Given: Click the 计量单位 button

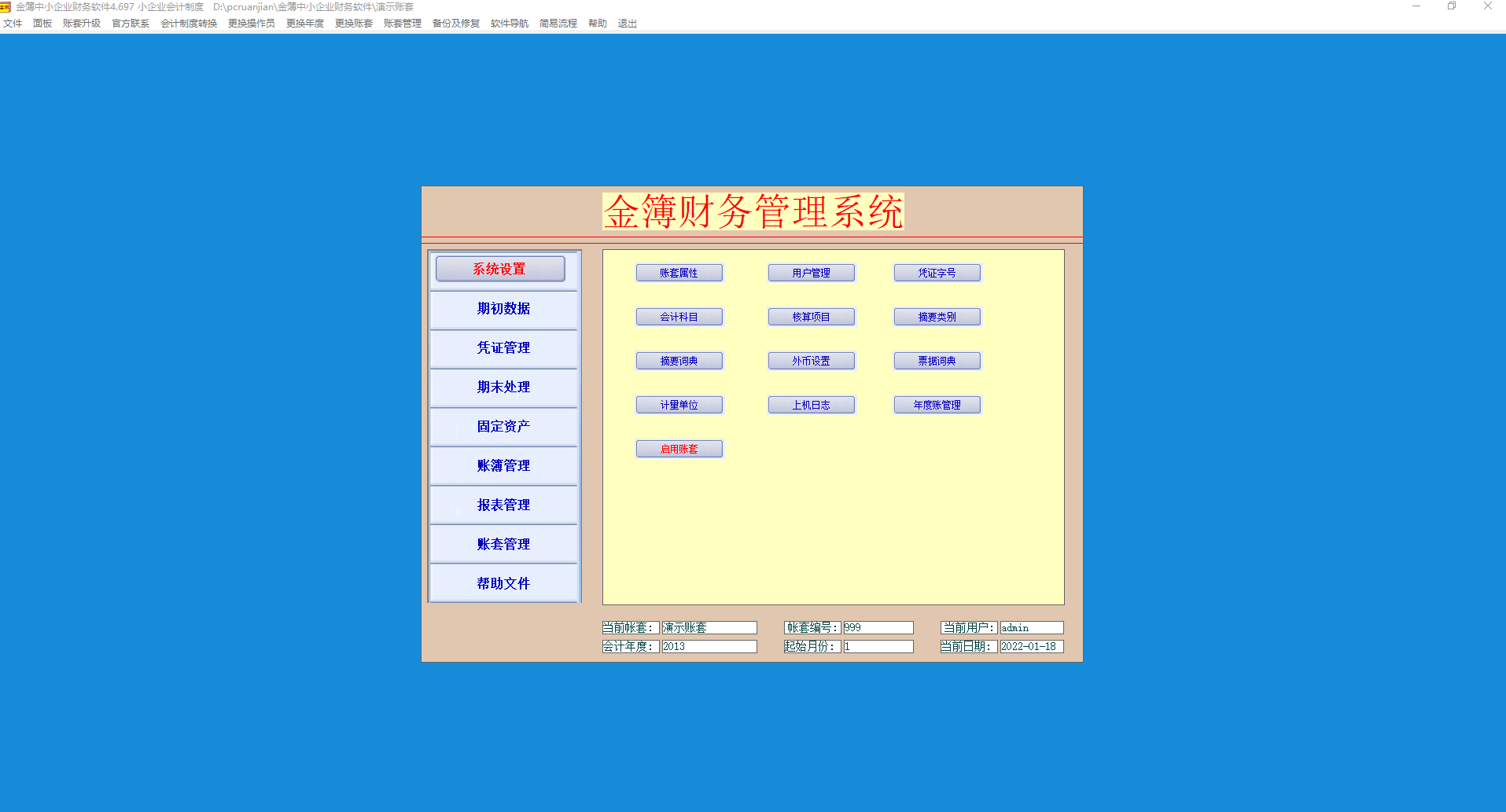Looking at the screenshot, I should [679, 405].
